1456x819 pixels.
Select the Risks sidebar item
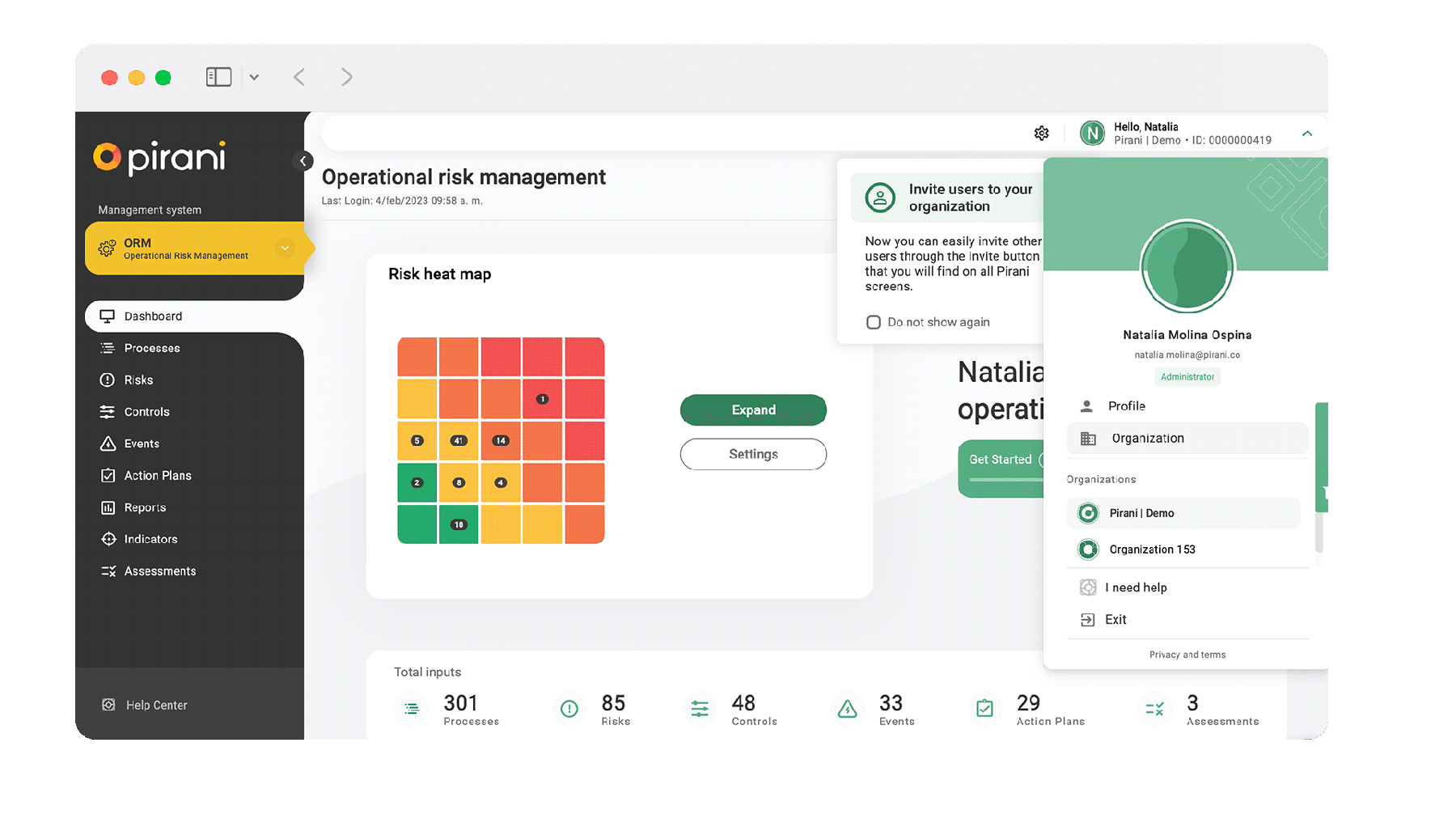click(x=139, y=379)
